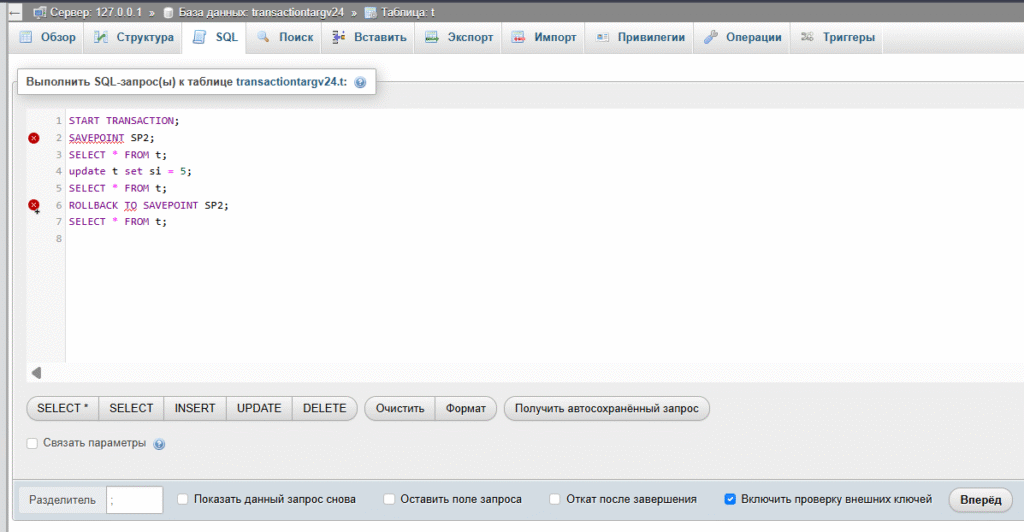This screenshot has height=532, width=1024.
Task: Click the Структура tab icon
Action: tap(101, 37)
